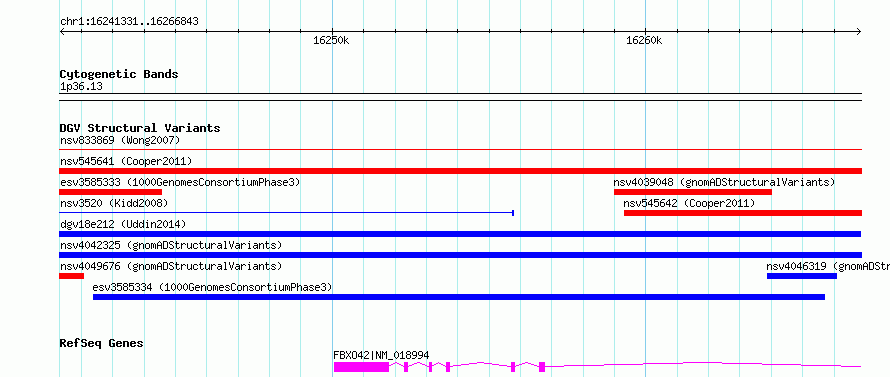Open the dgv18e212 (Uddin2014) label
Image resolution: width=890 pixels, height=377 pixels.
coord(123,225)
